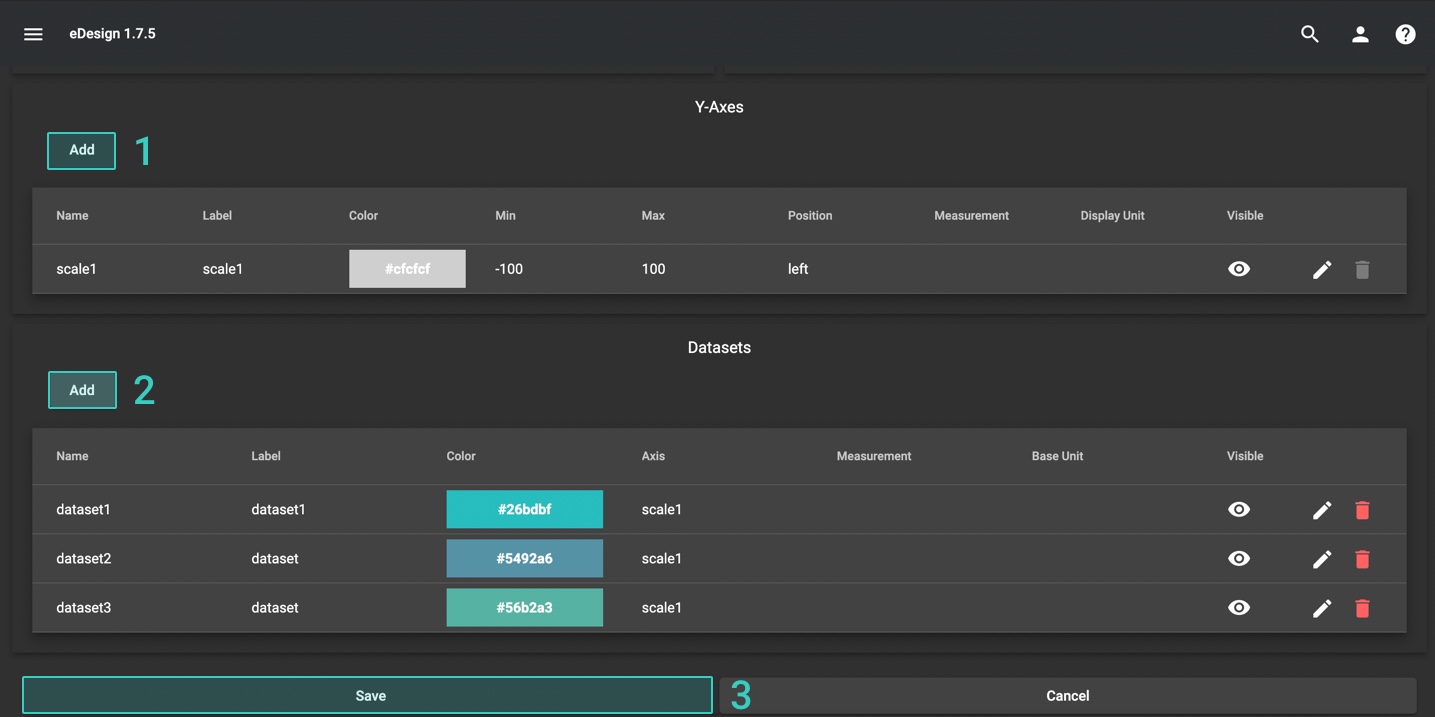Delete dataset1 with the red trash icon
Viewport: 1435px width, 717px height.
(1362, 510)
